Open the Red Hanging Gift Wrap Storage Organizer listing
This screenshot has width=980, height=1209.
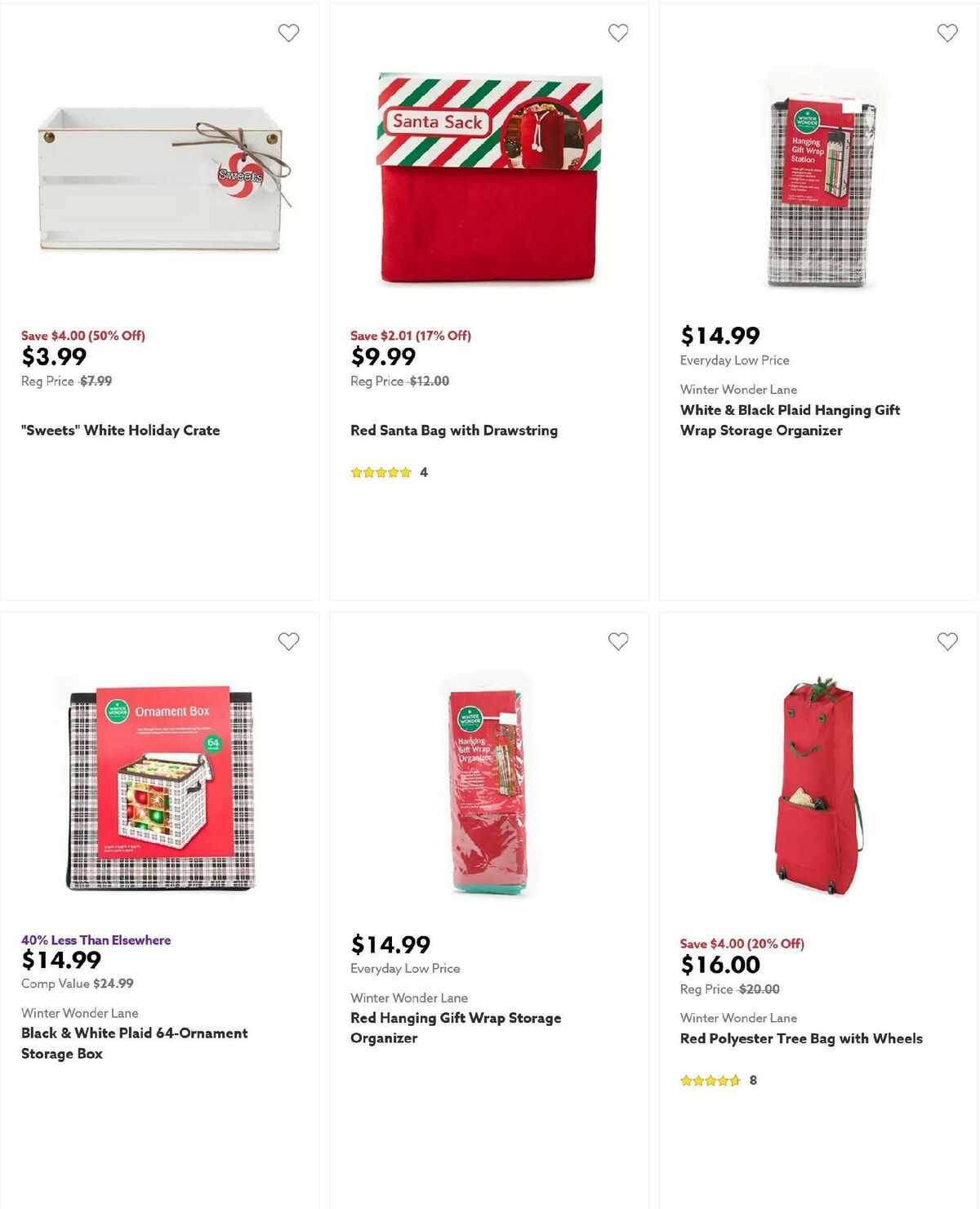tap(455, 1028)
